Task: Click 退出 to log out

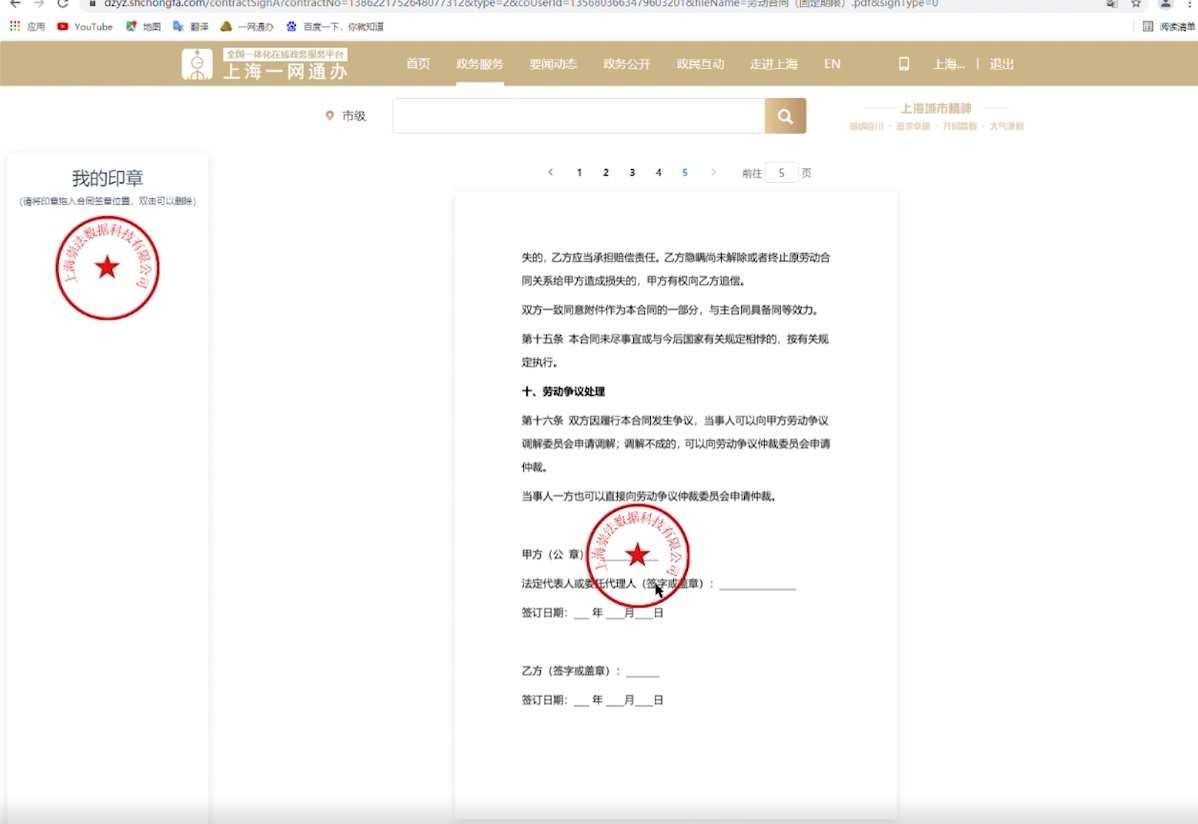Action: pos(1001,64)
